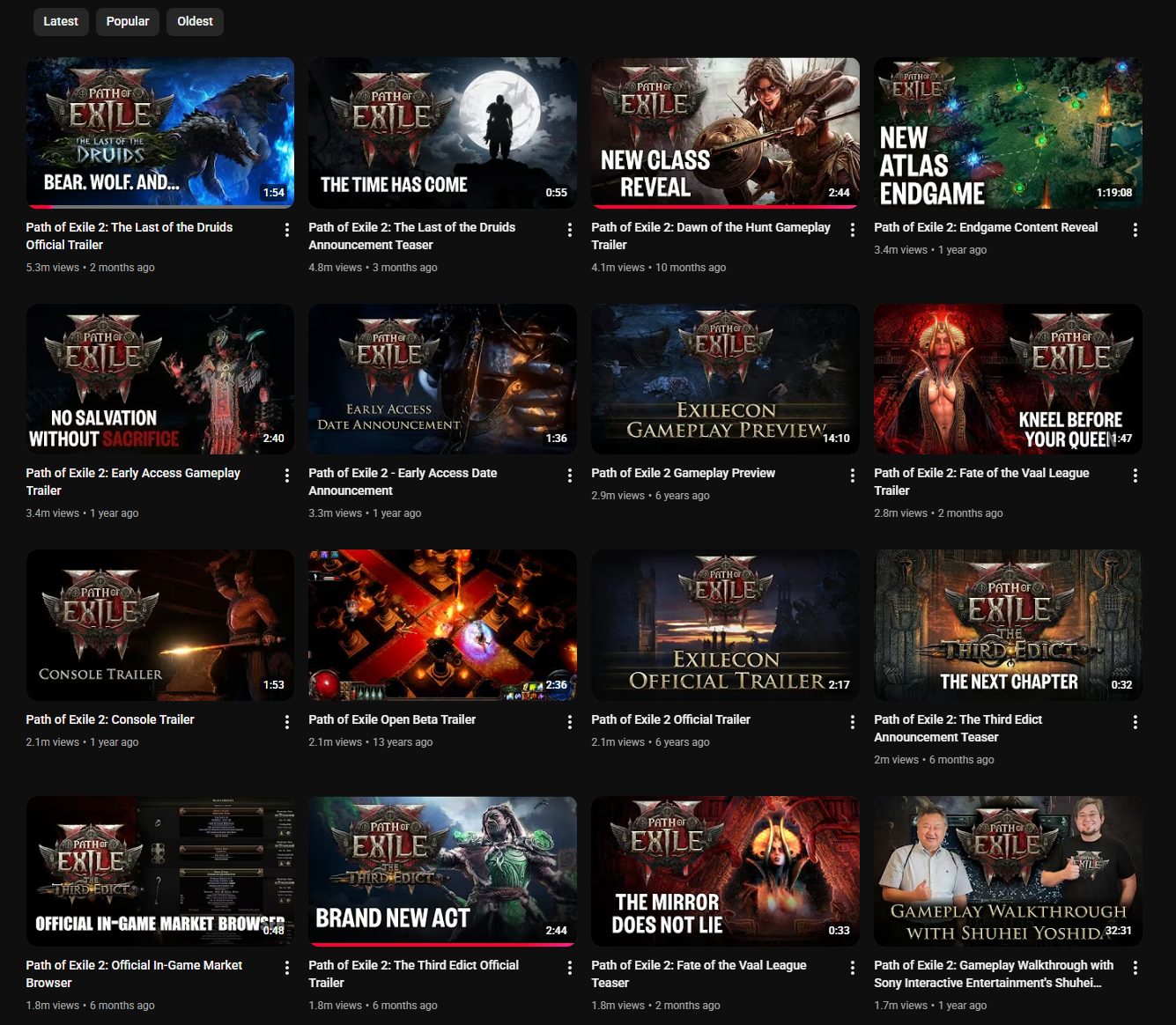The height and width of the screenshot is (1025, 1176).
Task: Open the 'The Last of the Druids Official Trailer' title link
Action: 129,236
